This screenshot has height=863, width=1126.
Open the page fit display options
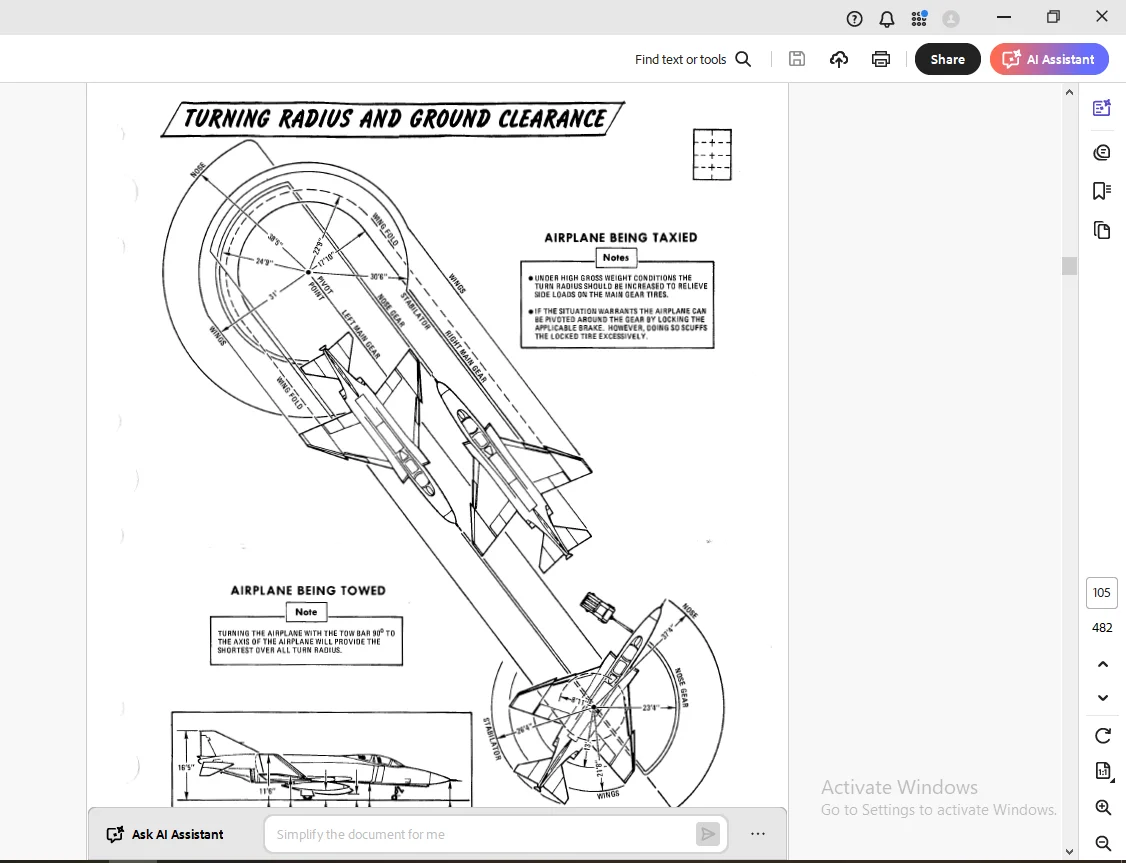pyautogui.click(x=1103, y=771)
